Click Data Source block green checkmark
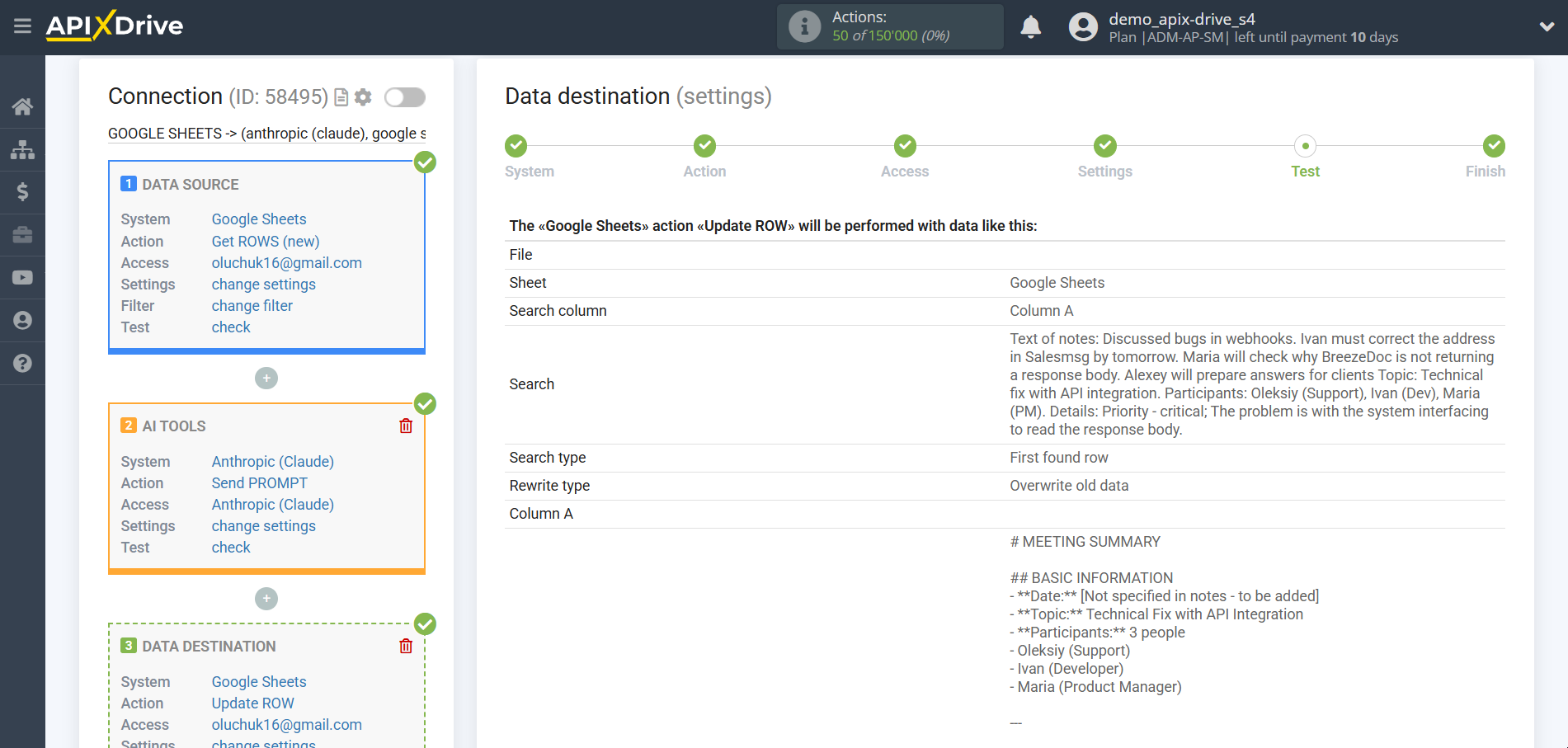 click(x=425, y=162)
